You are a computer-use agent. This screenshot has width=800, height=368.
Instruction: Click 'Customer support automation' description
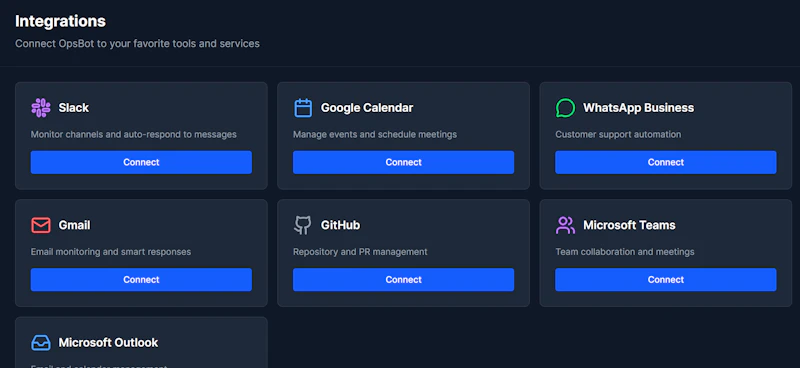(x=618, y=135)
